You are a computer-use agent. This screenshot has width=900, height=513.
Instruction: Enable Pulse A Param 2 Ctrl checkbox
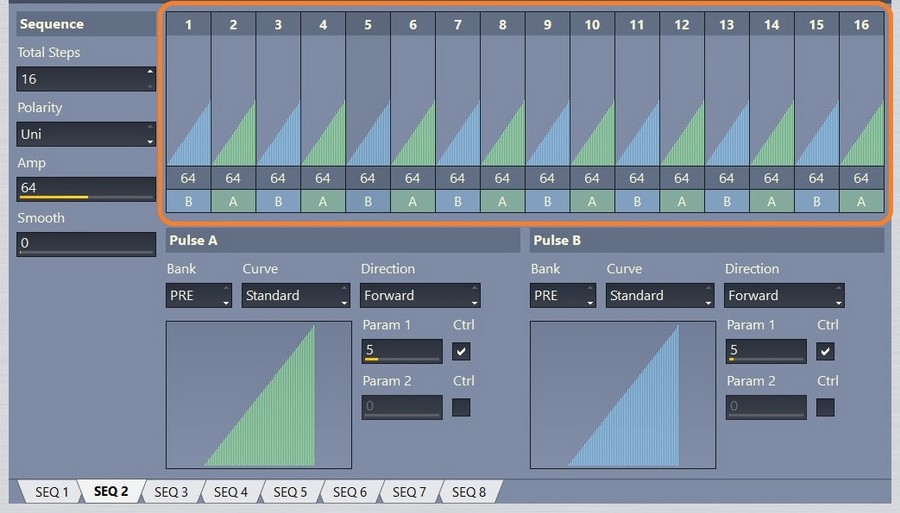[461, 407]
